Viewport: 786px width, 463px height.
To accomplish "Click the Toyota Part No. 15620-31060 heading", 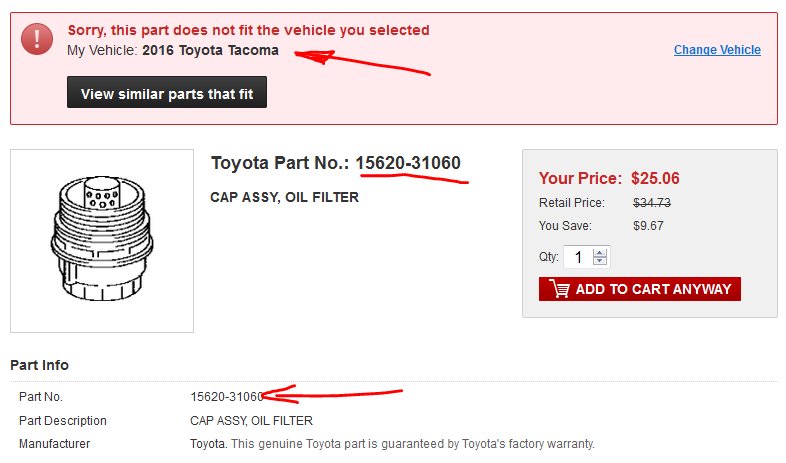I will click(335, 163).
